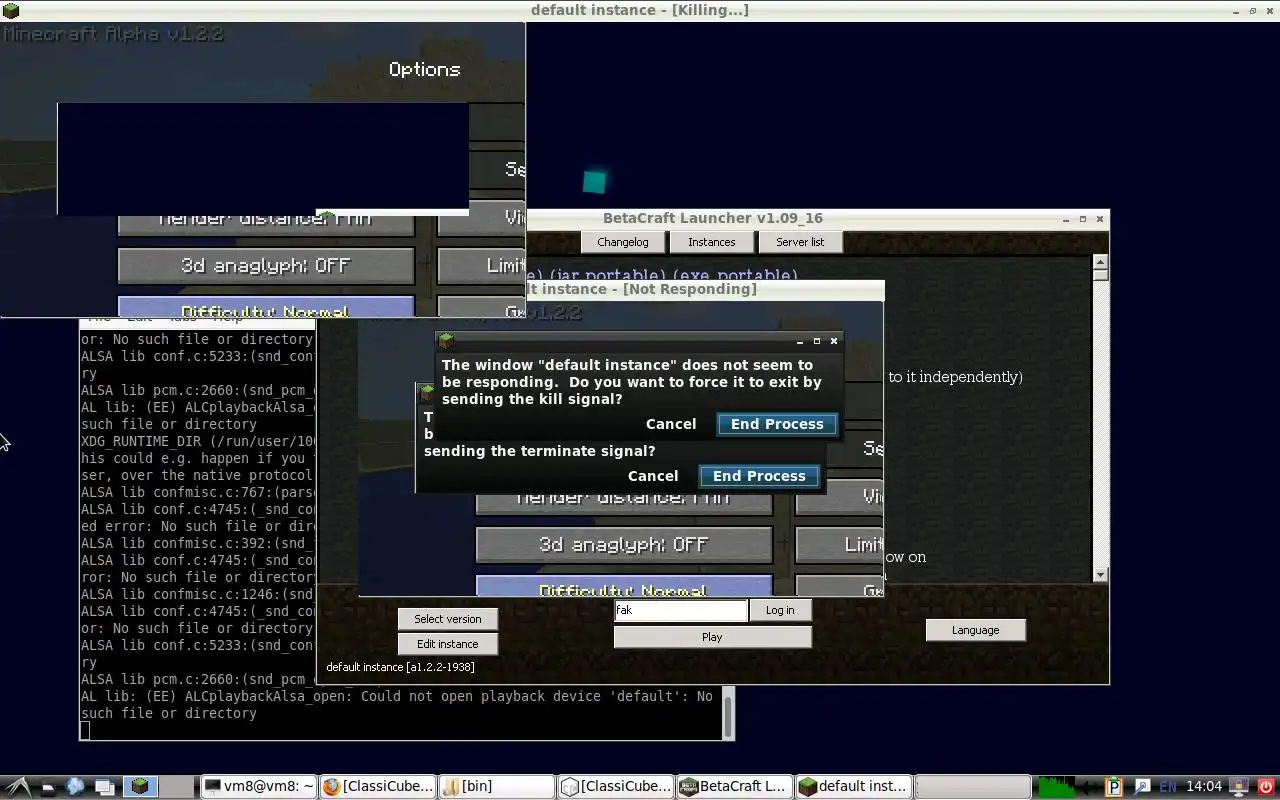1280x800 pixels.
Task: Switch to vm8@vm8 terminal in taskbar
Action: coord(259,786)
